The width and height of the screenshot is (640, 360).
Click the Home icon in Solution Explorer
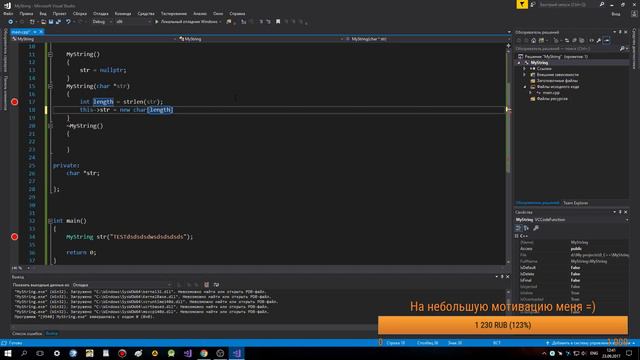[533, 40]
